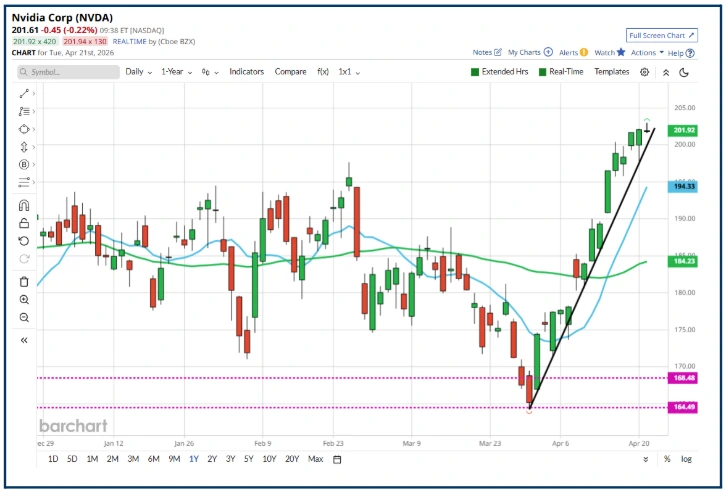
Task: Expand more options double-down chevron
Action: pyautogui.click(x=645, y=459)
